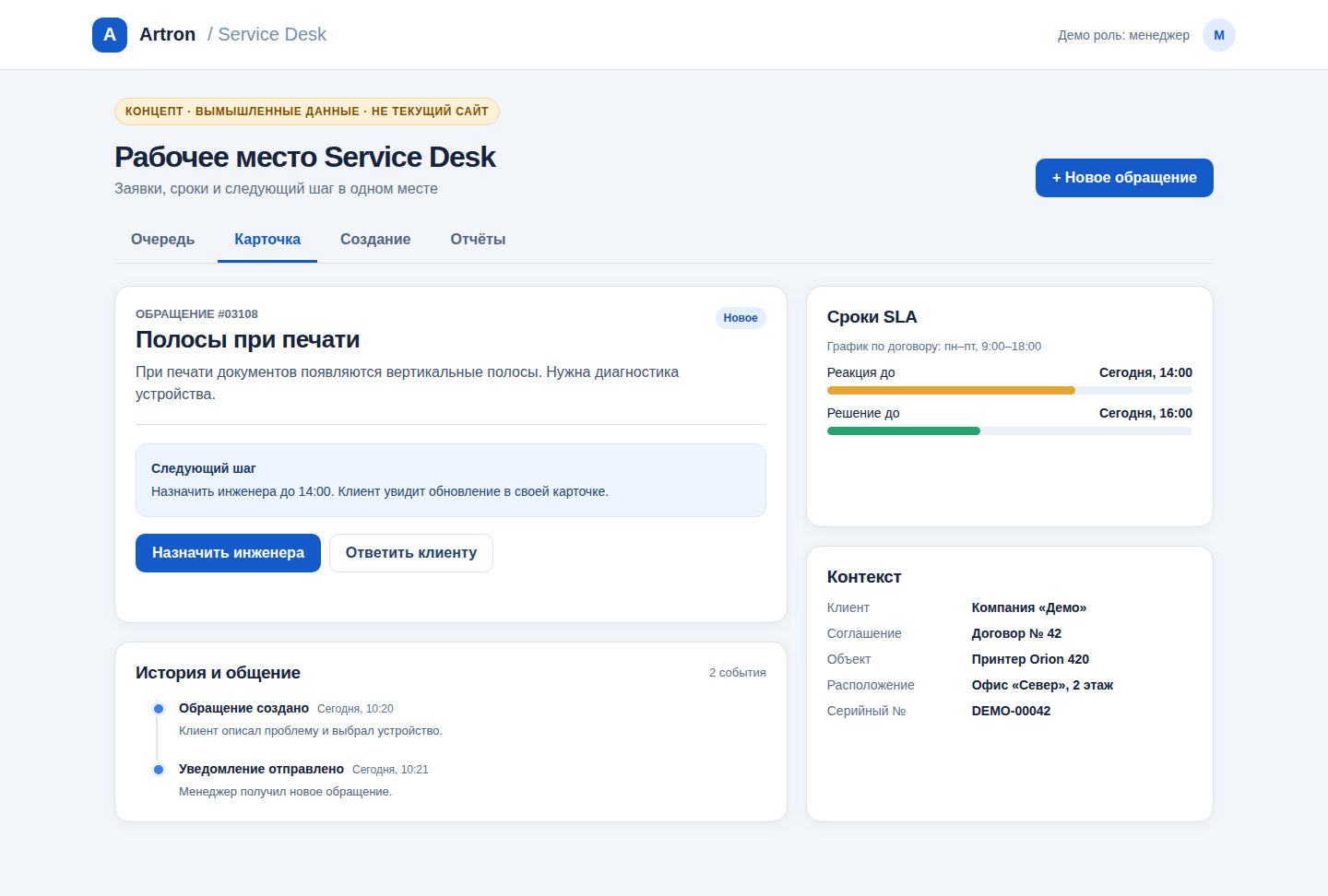Open the Очередь tab
This screenshot has height=896, width=1328.
coord(163,240)
